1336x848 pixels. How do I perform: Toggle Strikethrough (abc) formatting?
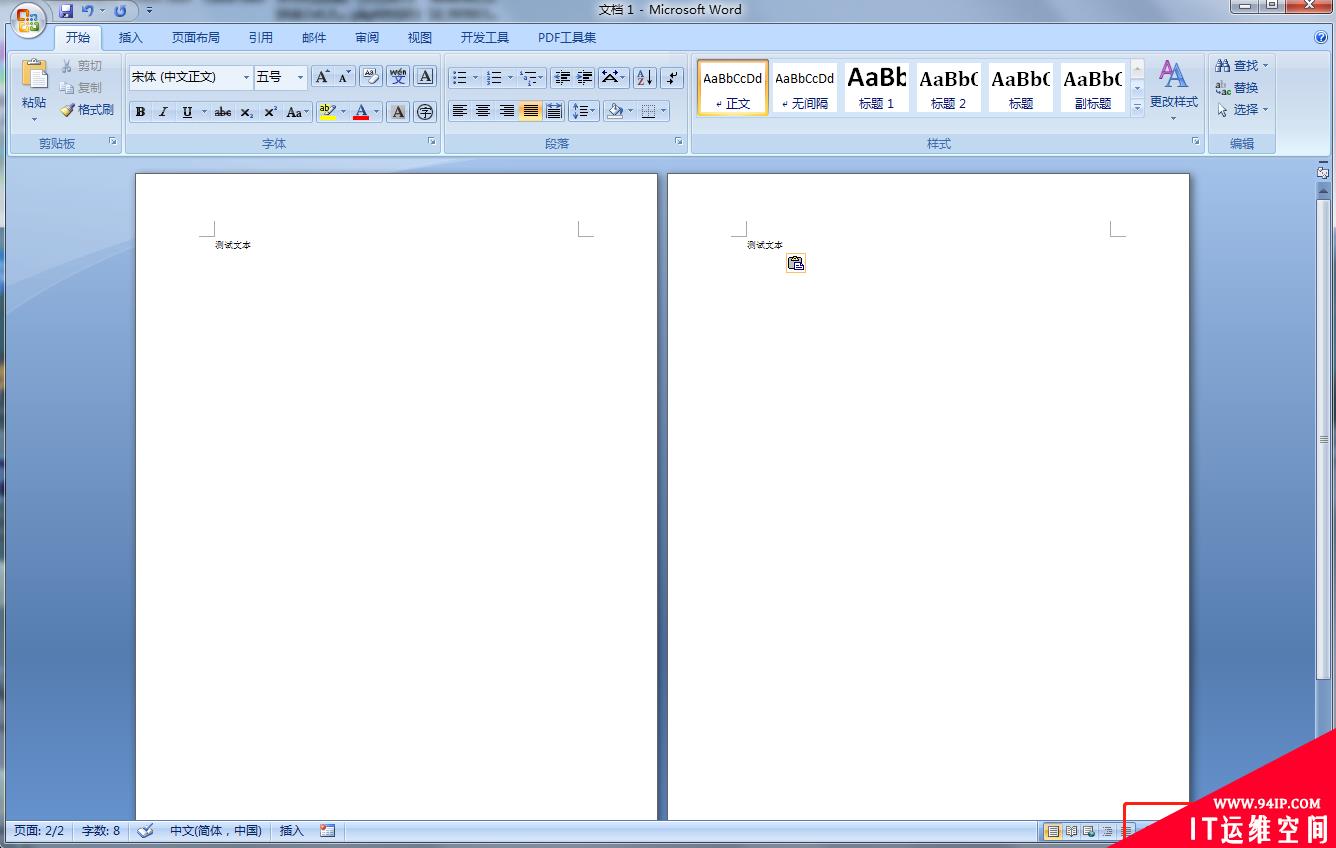[x=223, y=112]
